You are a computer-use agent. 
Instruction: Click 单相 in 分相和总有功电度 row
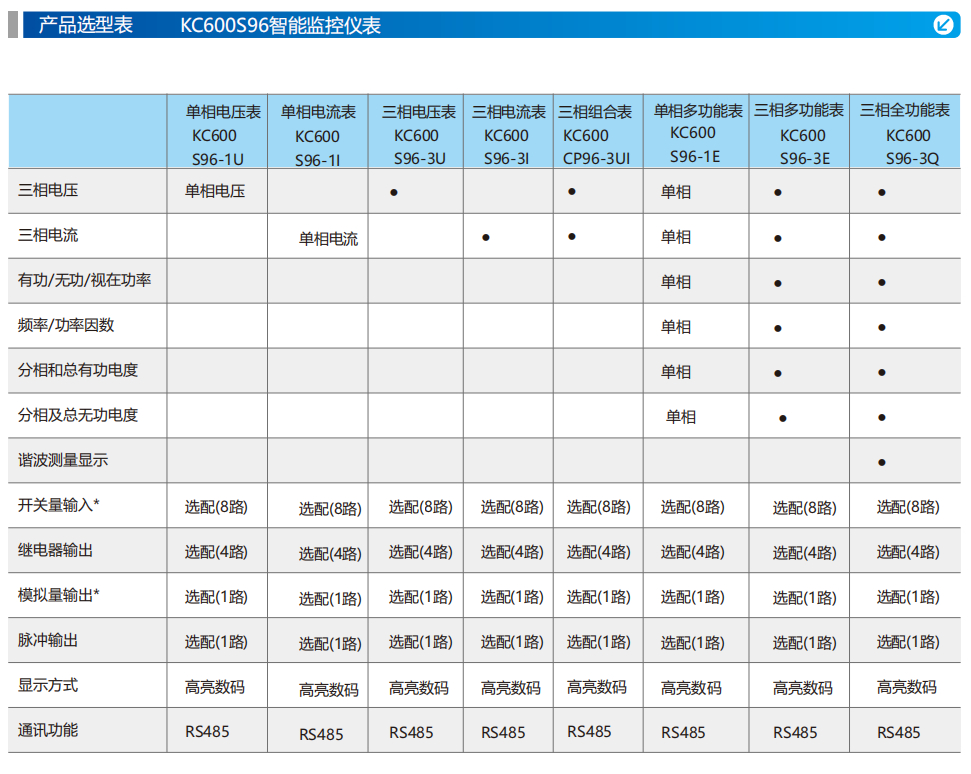coord(676,372)
